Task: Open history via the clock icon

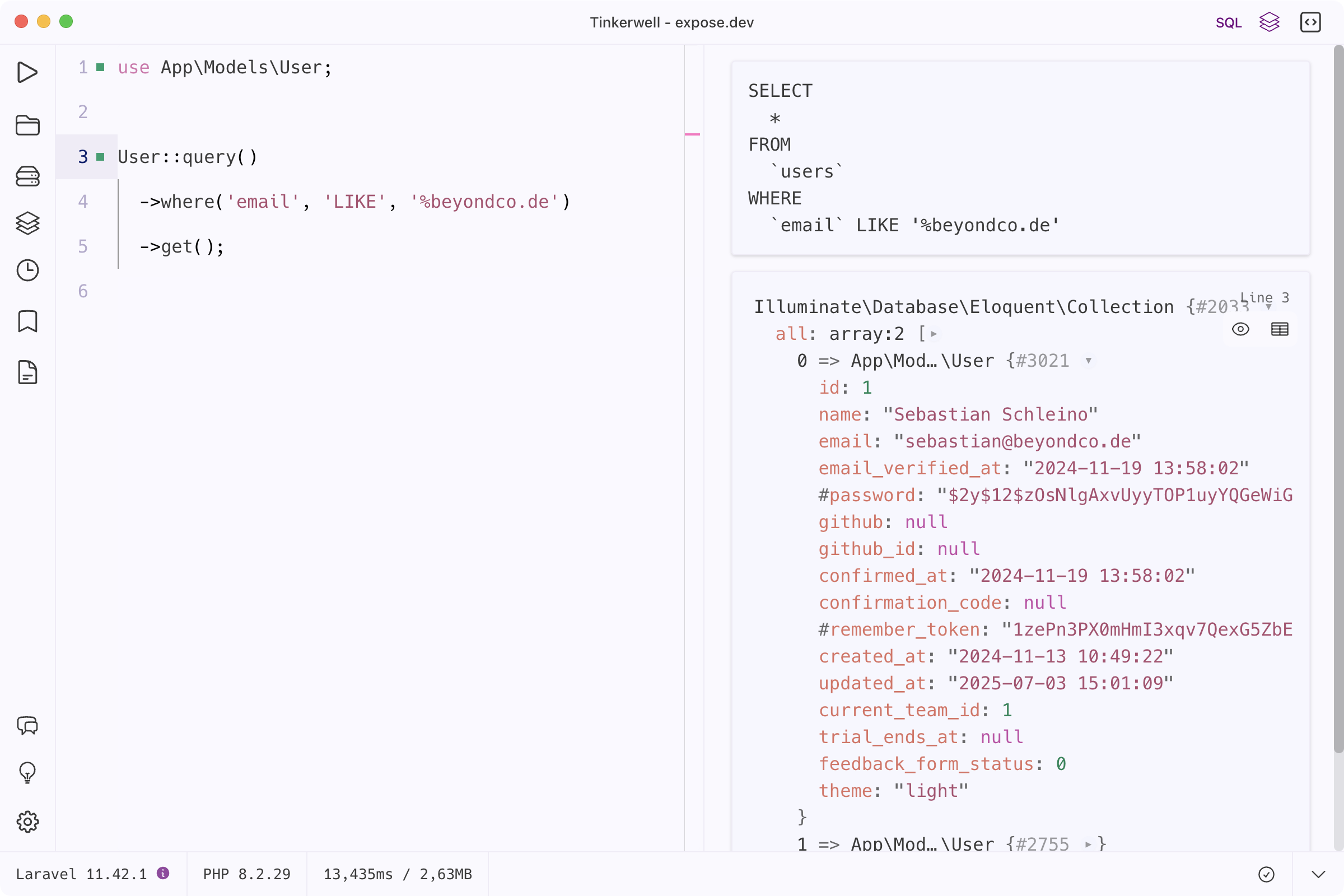Action: (27, 270)
